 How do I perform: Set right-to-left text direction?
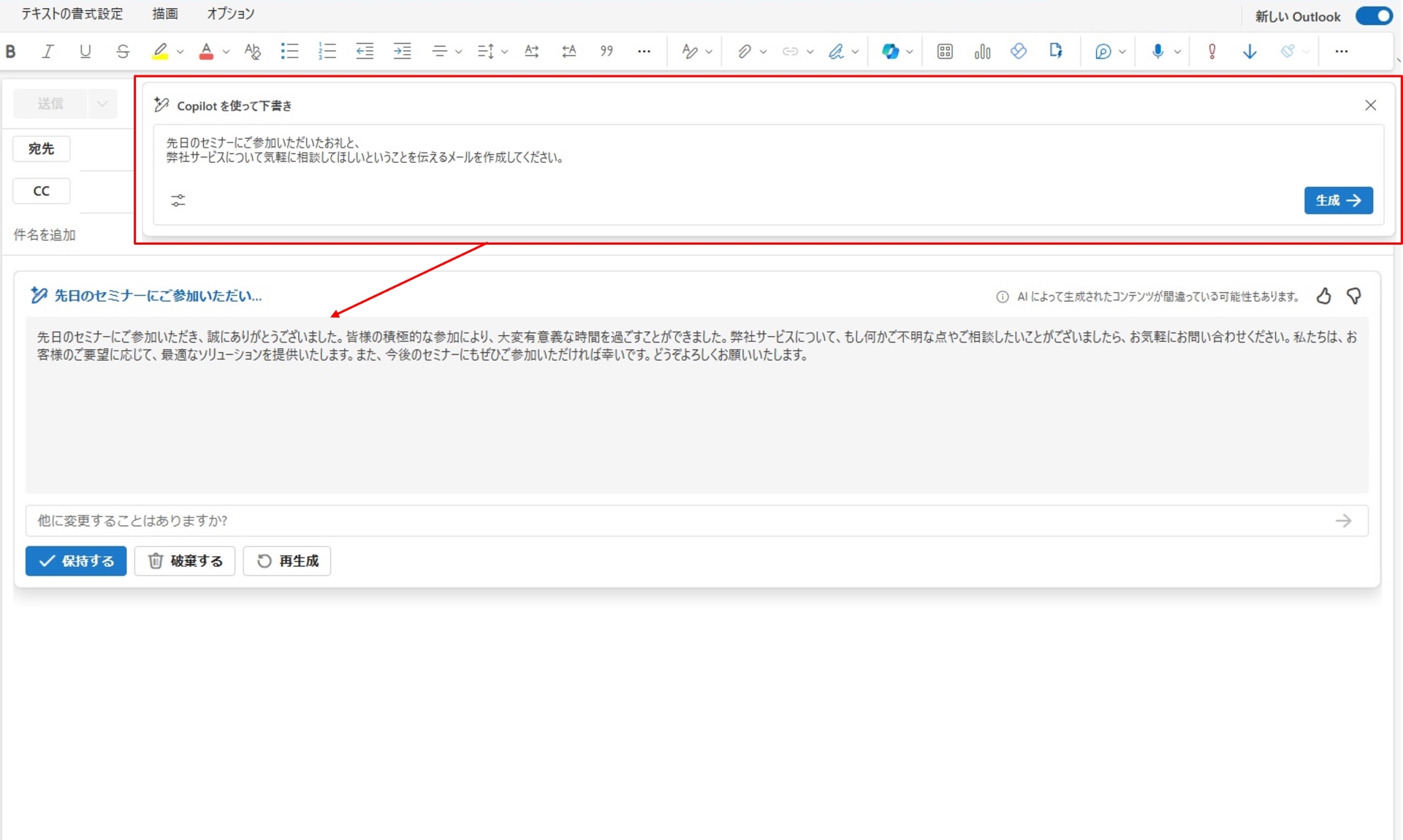[x=569, y=51]
